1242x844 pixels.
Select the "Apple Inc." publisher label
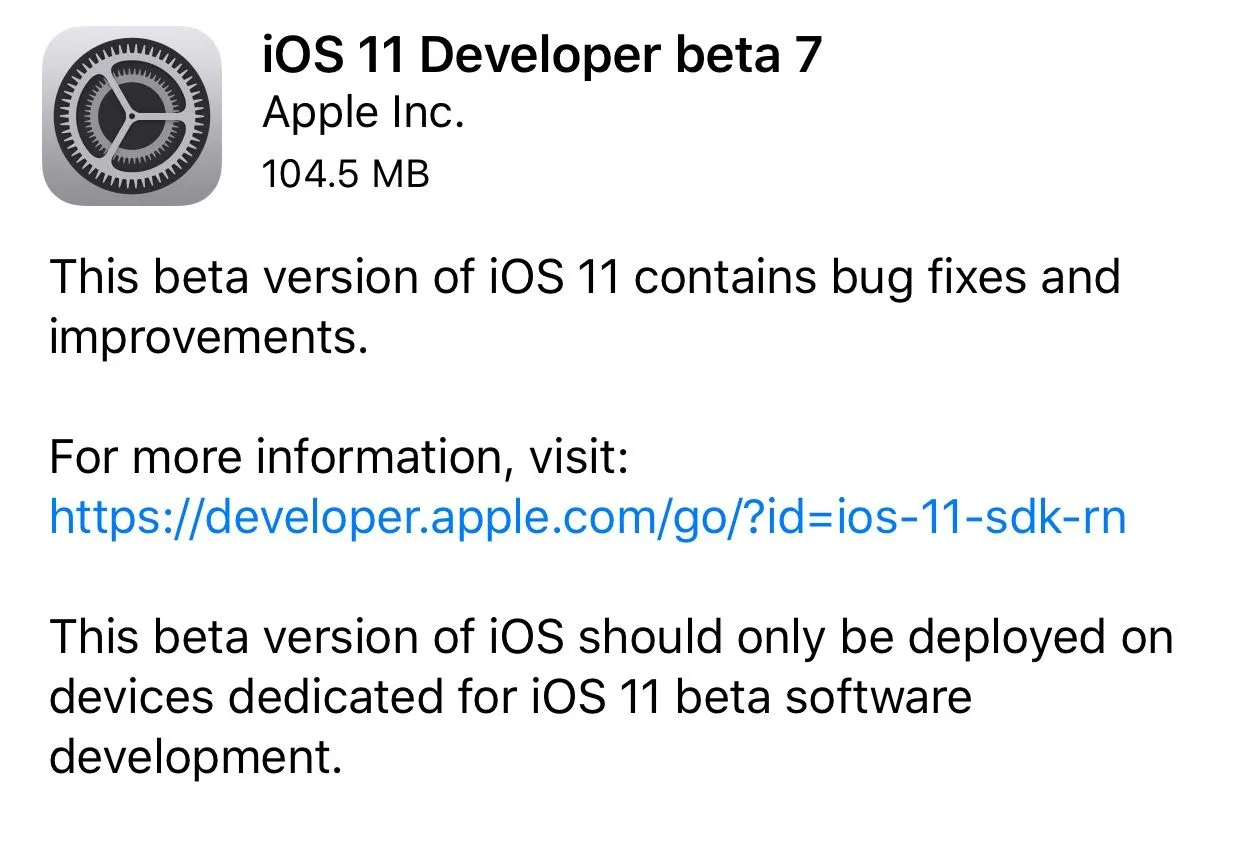point(363,115)
